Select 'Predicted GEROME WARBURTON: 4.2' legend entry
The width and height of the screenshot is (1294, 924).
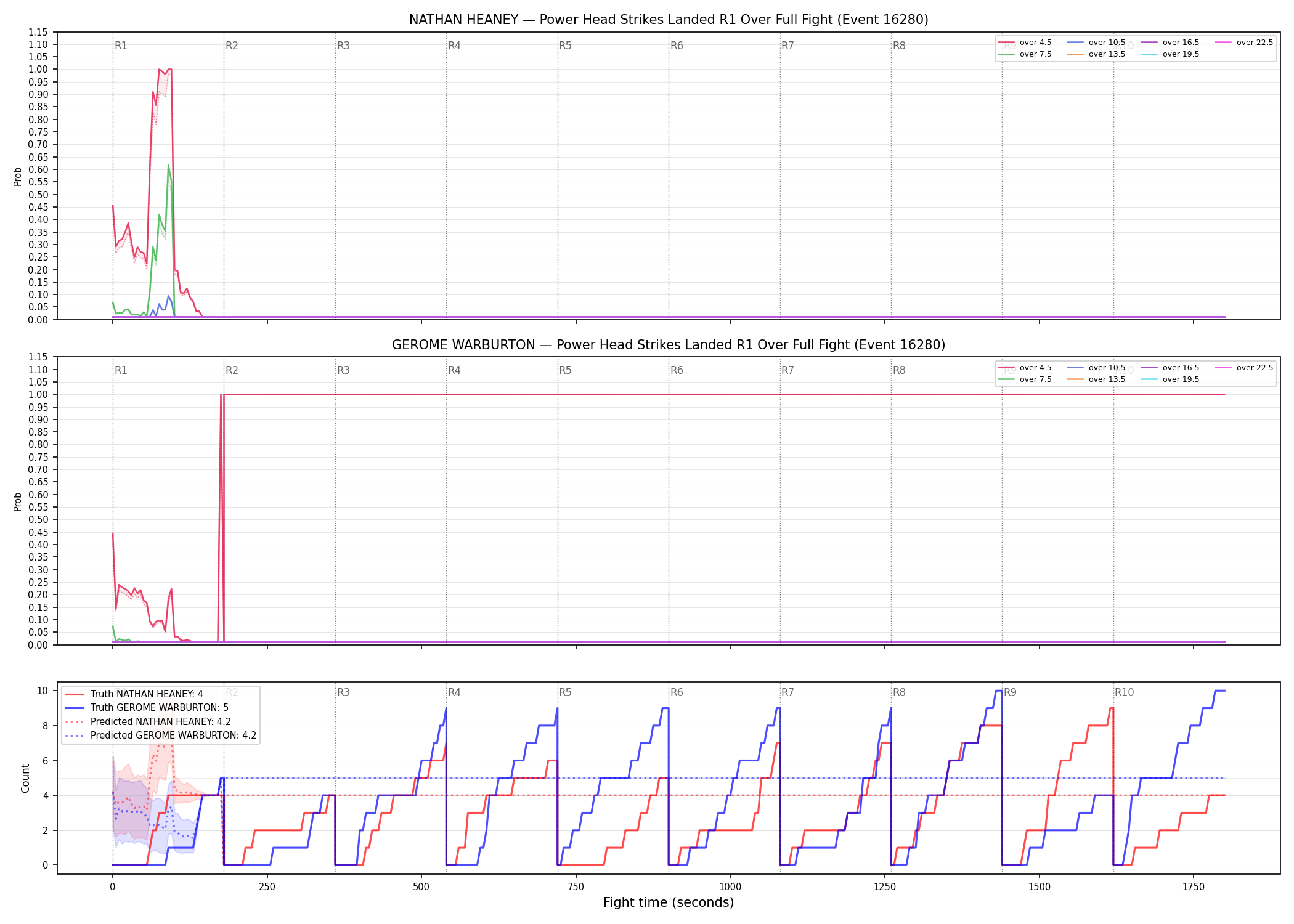pyautogui.click(x=160, y=736)
